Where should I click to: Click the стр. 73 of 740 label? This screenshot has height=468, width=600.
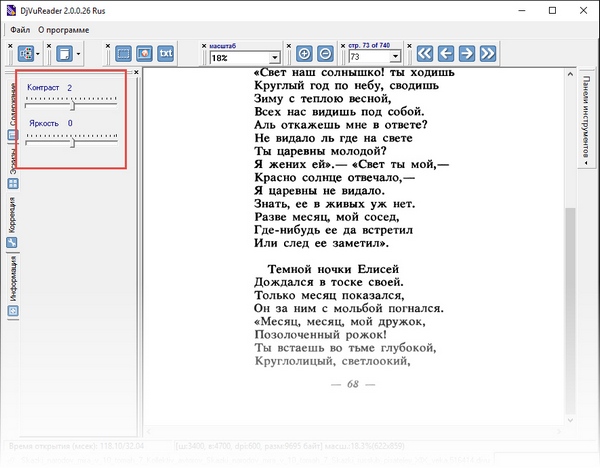pos(369,45)
